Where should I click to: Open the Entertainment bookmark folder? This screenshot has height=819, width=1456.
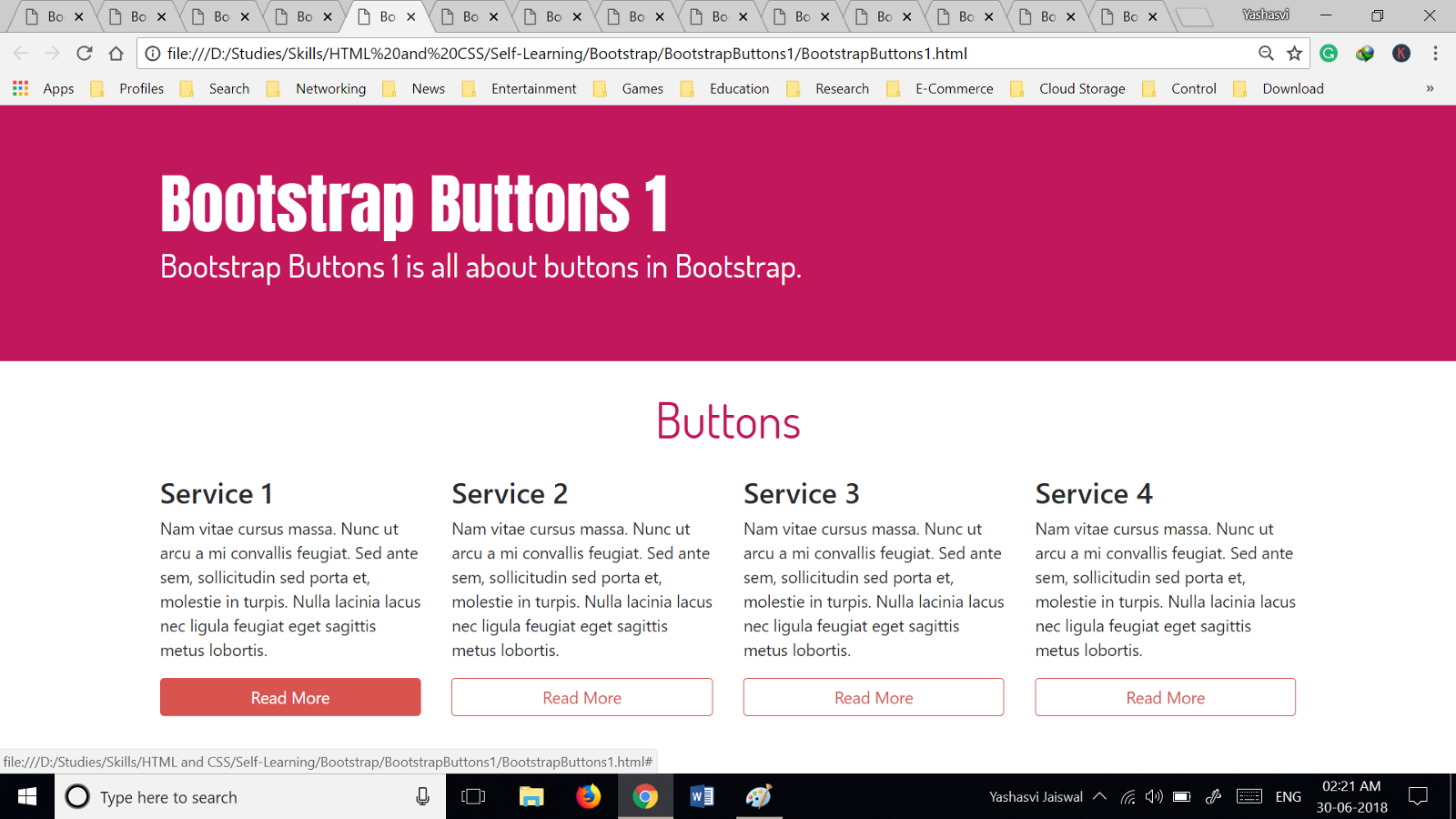(x=519, y=88)
